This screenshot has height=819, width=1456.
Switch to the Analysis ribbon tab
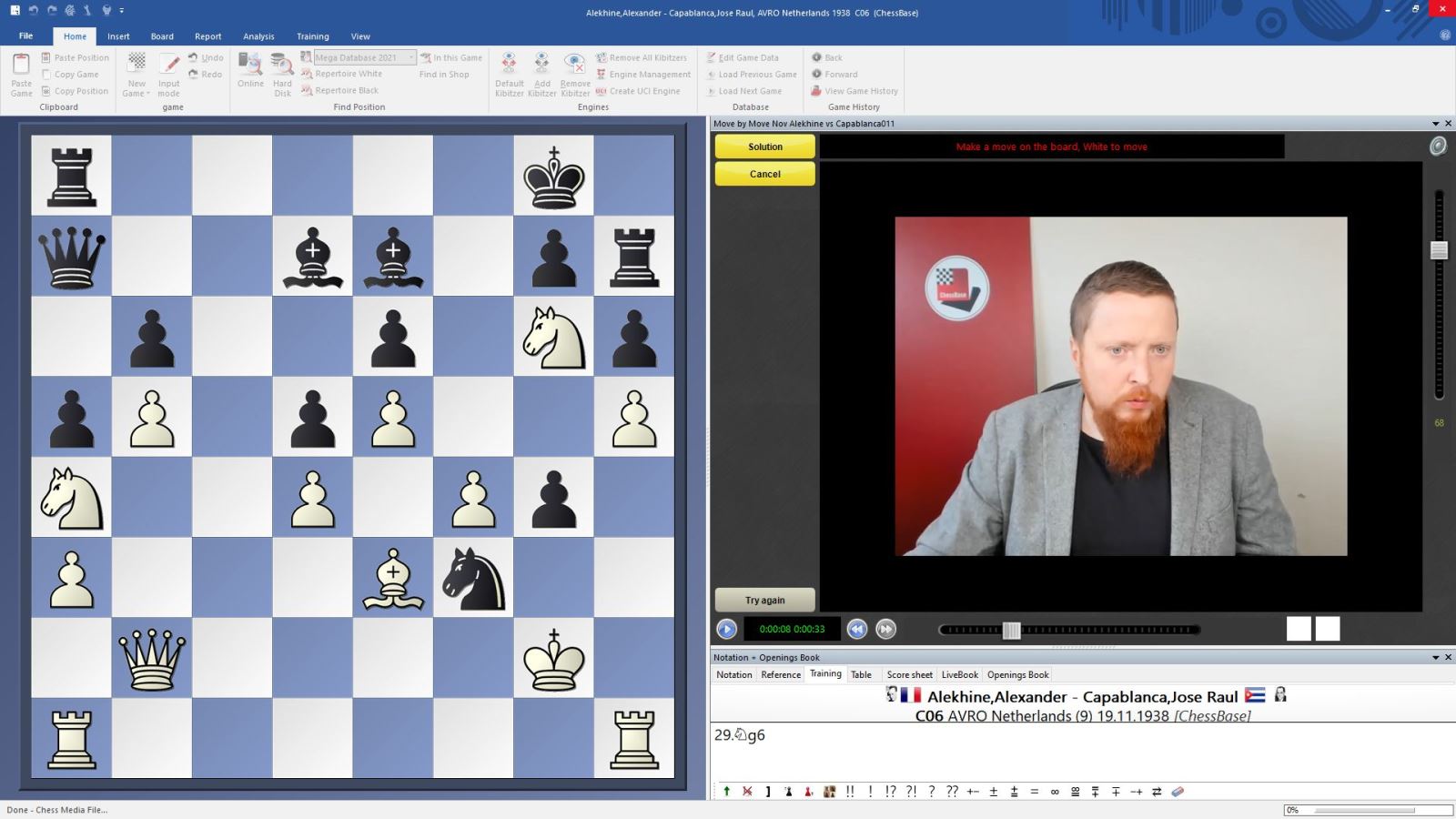[258, 36]
